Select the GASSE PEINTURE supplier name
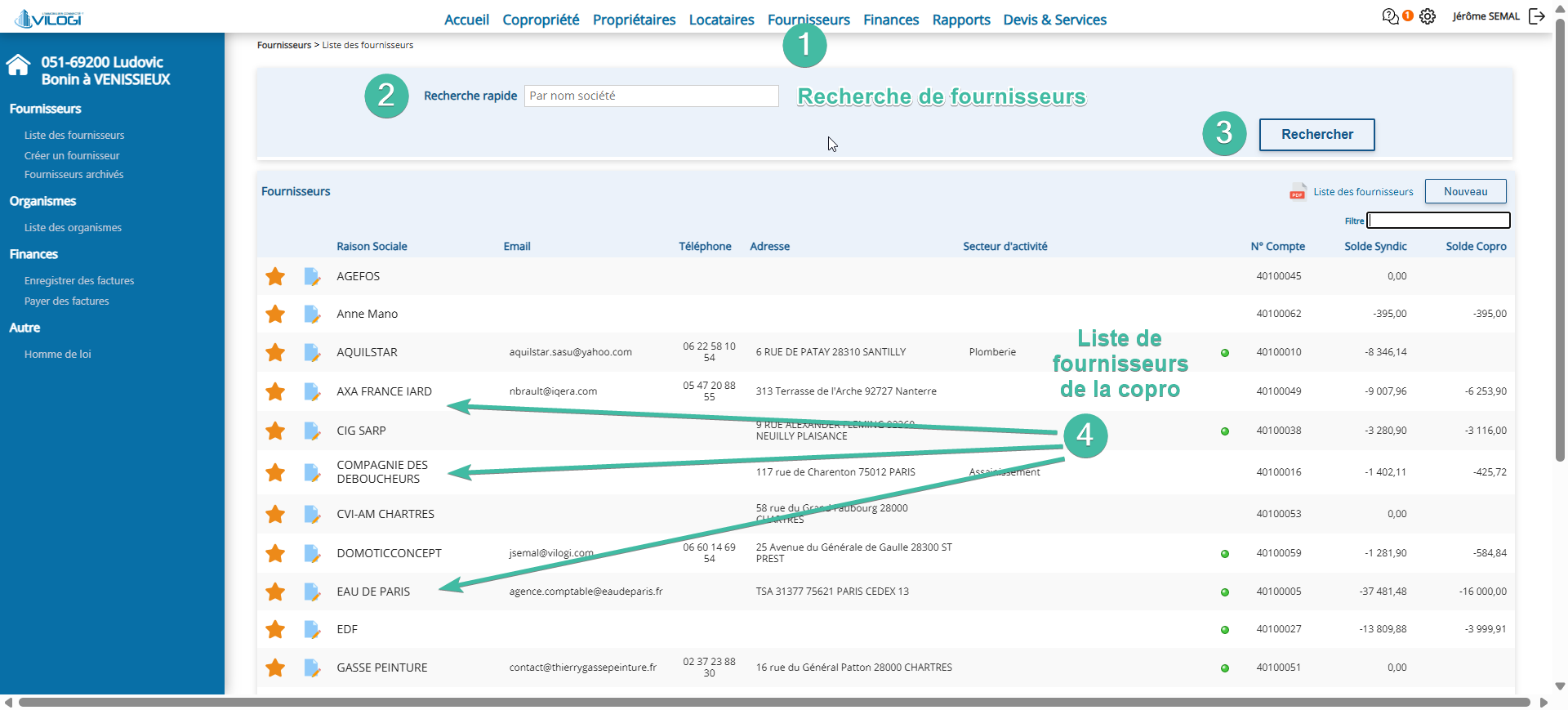Image resolution: width=1568 pixels, height=710 pixels. (382, 668)
